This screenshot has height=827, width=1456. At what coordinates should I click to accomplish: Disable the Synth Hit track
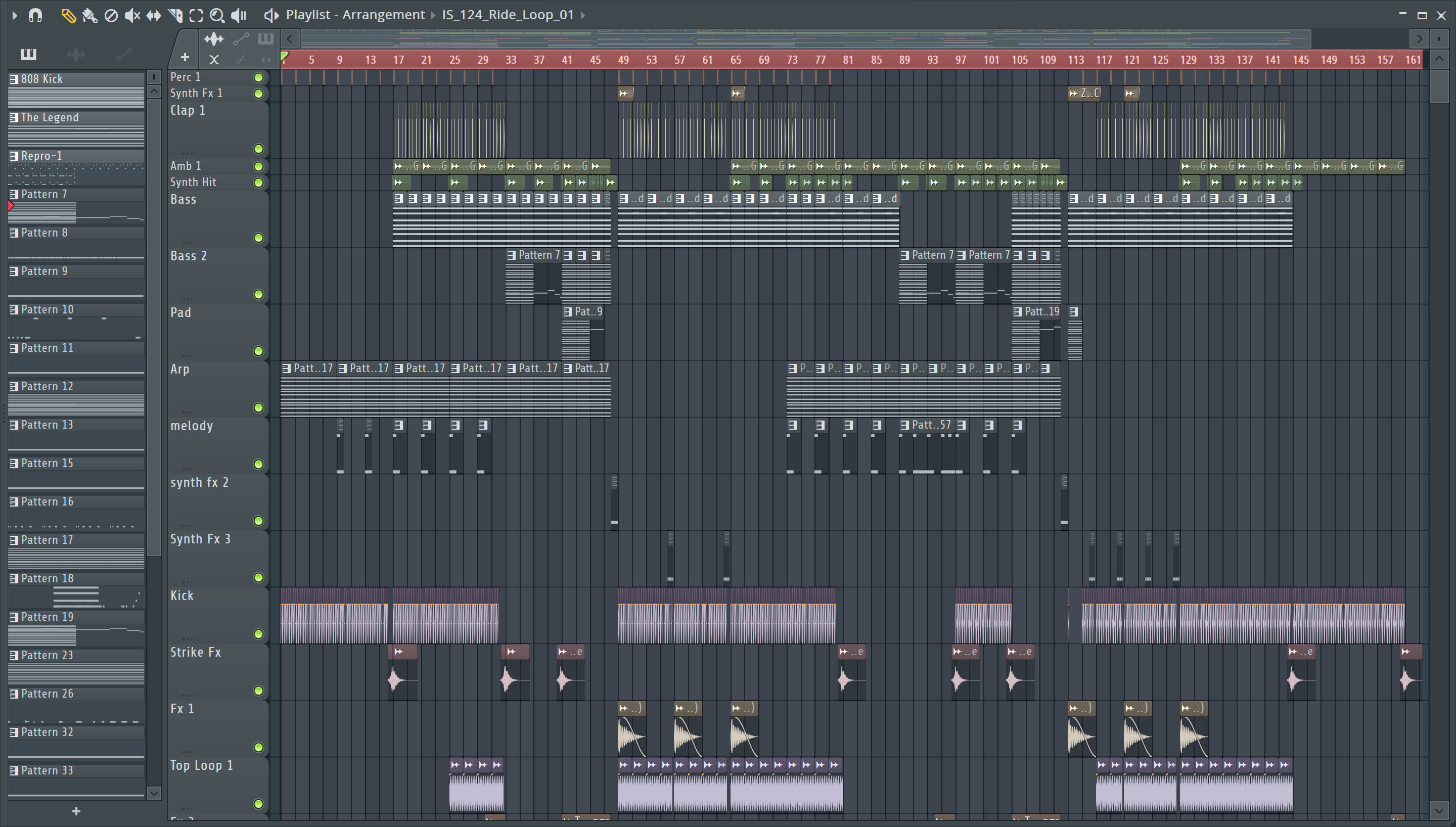coord(258,182)
